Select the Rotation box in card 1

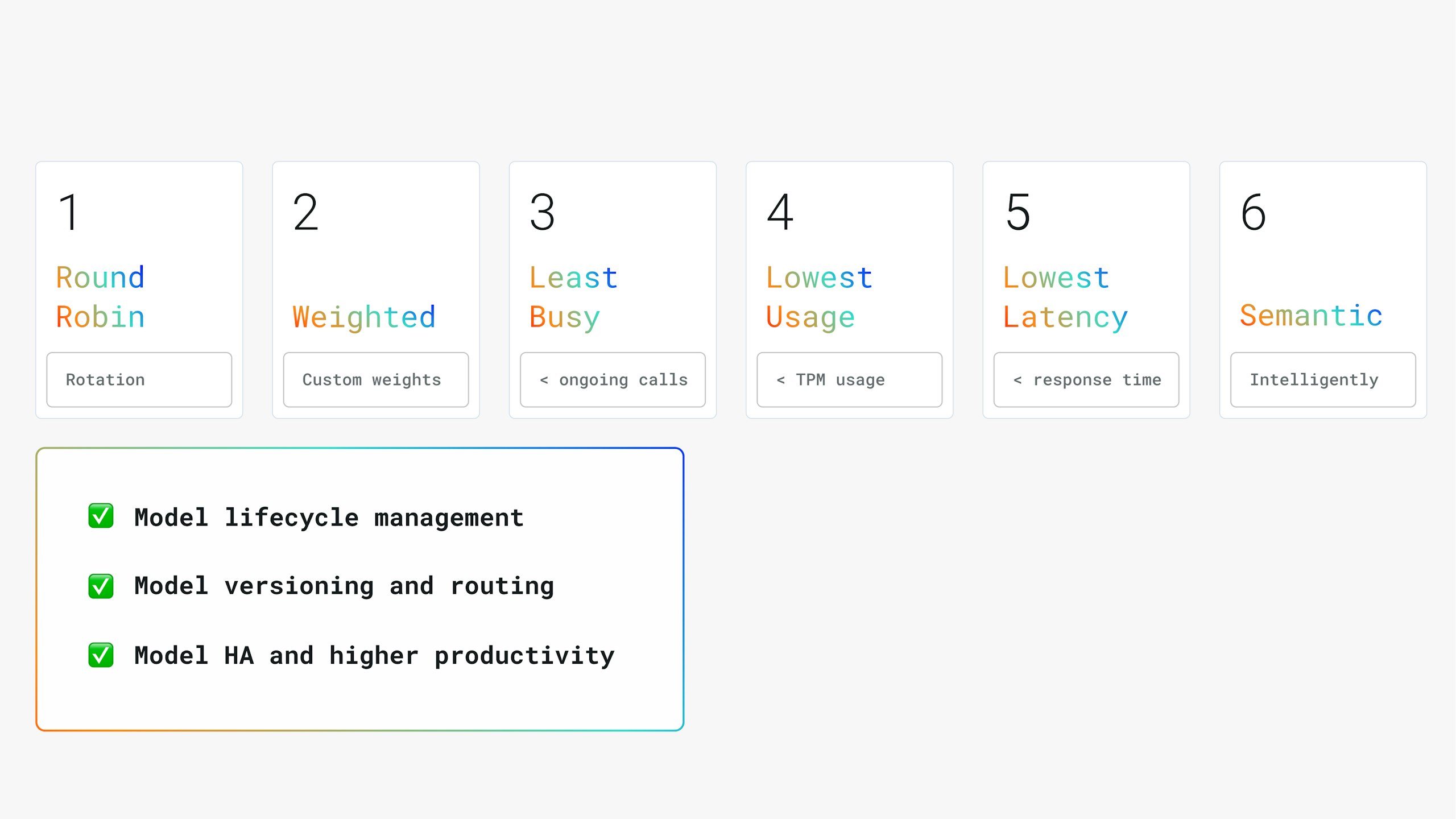pos(139,379)
